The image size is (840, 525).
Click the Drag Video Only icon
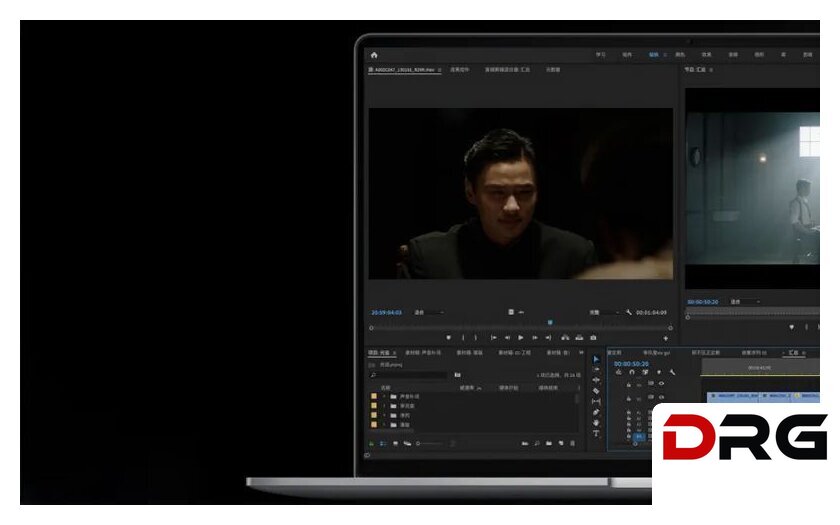point(511,312)
